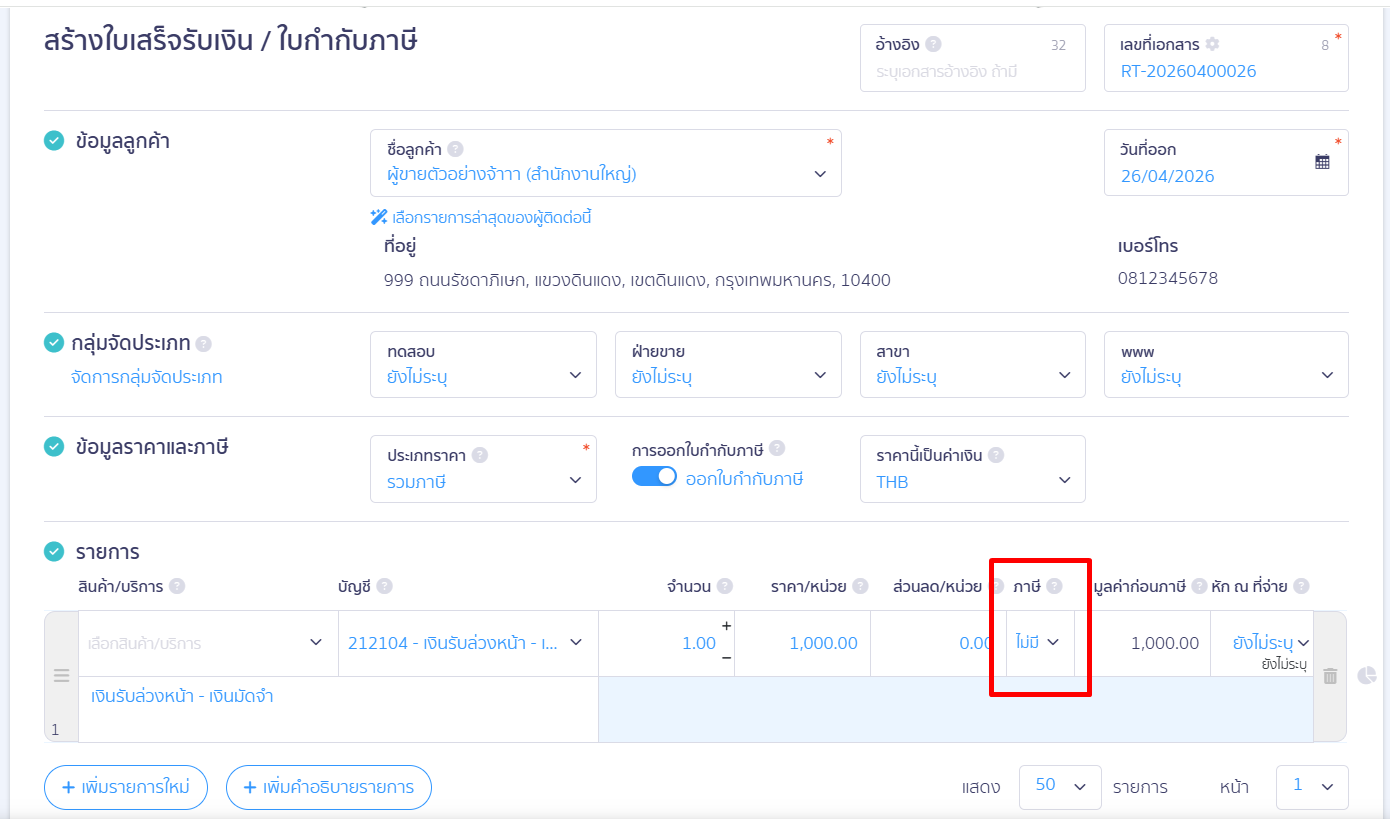1390x821 pixels.
Task: Open the THB currency dropdown
Action: (973, 469)
